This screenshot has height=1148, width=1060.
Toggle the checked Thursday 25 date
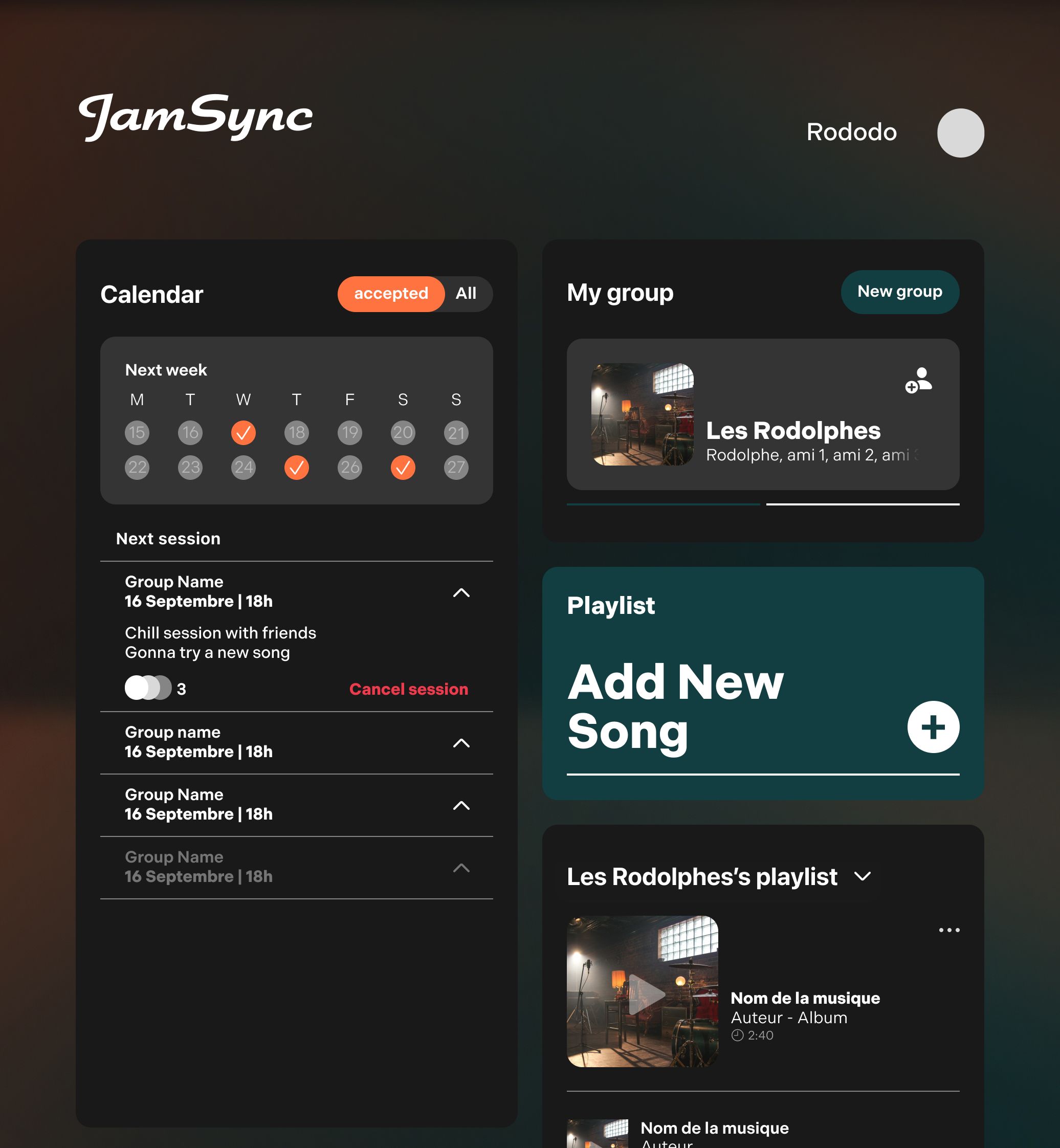297,468
